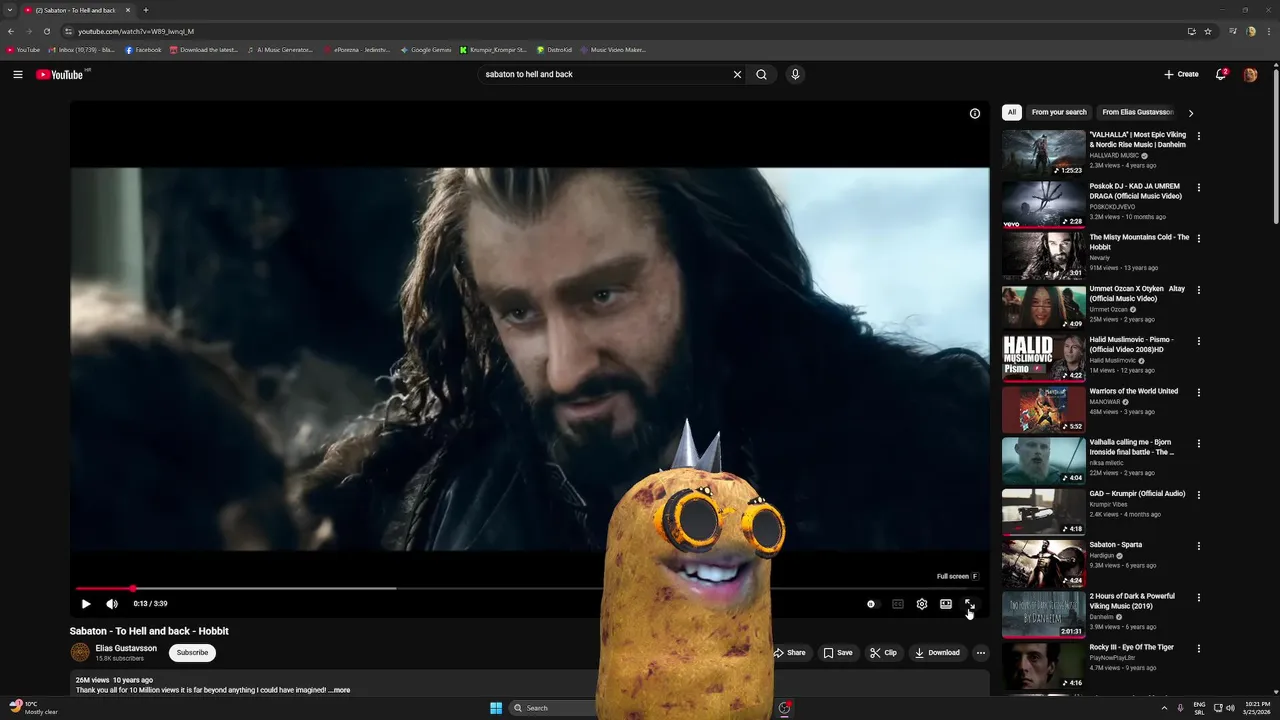Image resolution: width=1280 pixels, height=720 pixels.
Task: Open options for Misty Mountains Cold video
Action: [1199, 238]
